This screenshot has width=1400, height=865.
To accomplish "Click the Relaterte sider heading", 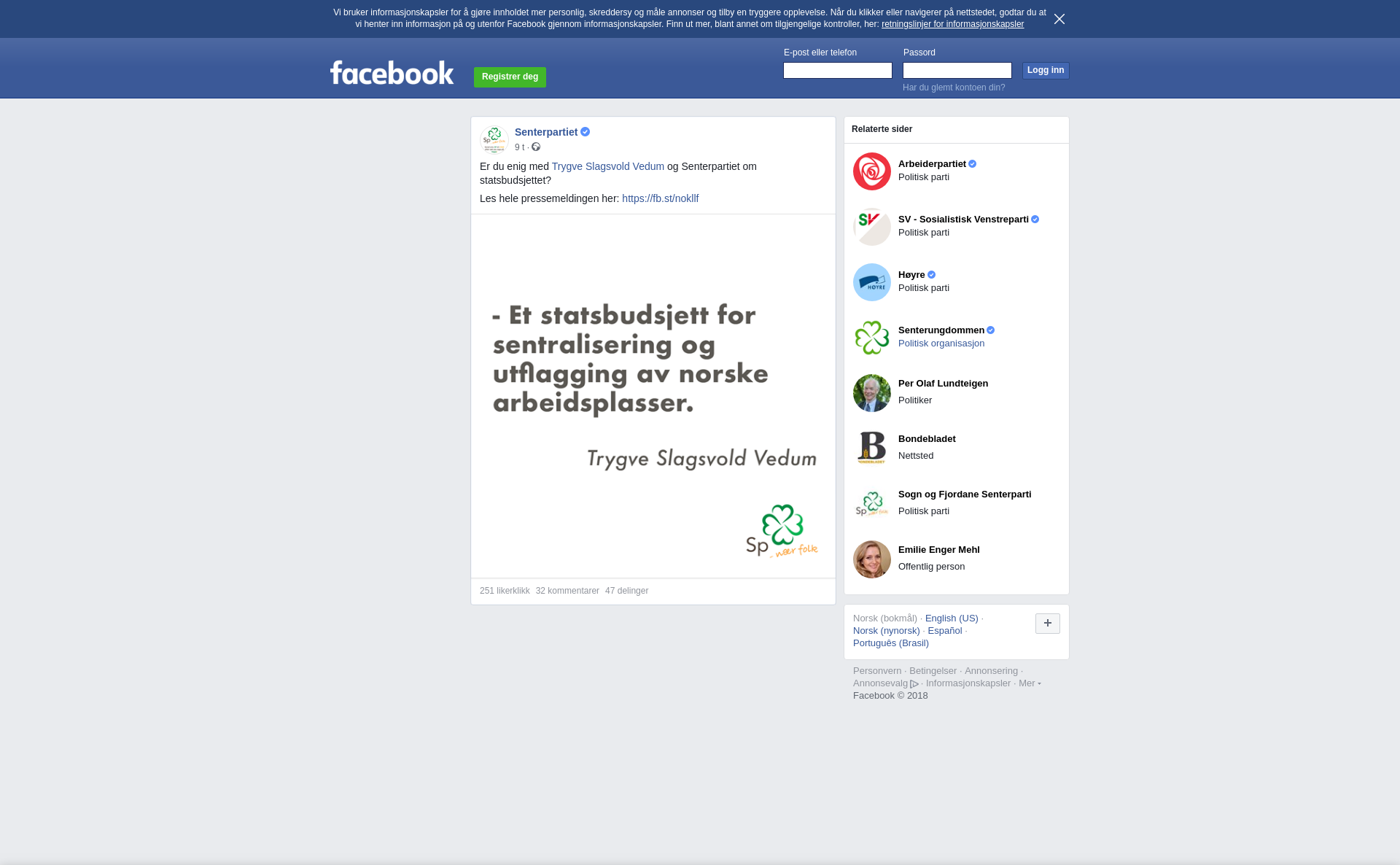I will [x=882, y=129].
